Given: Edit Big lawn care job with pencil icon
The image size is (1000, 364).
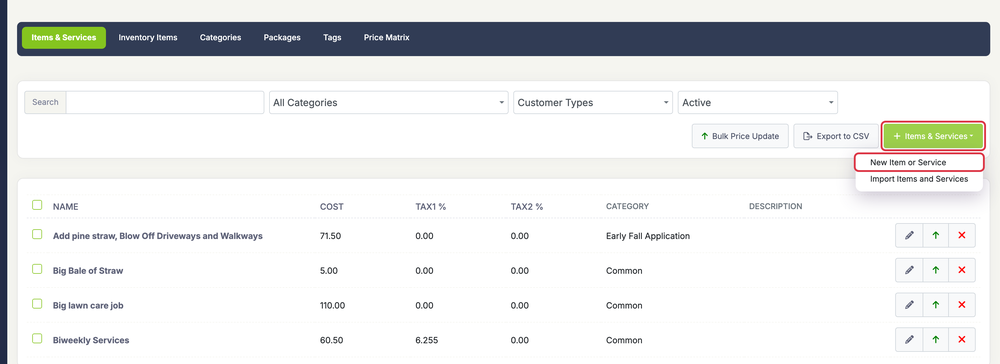Looking at the screenshot, I should pos(909,305).
